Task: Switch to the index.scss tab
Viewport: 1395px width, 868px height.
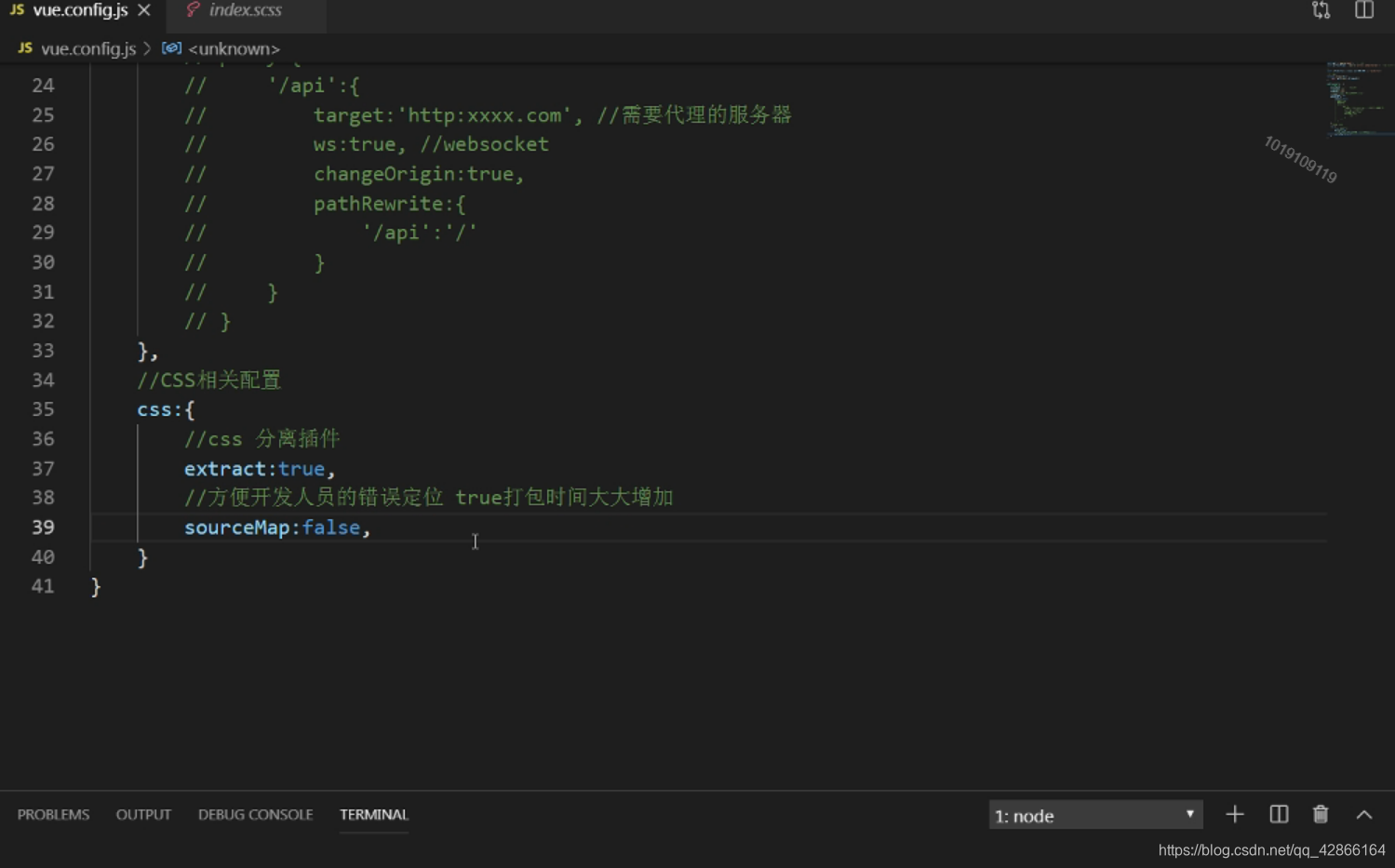Action: tap(245, 10)
